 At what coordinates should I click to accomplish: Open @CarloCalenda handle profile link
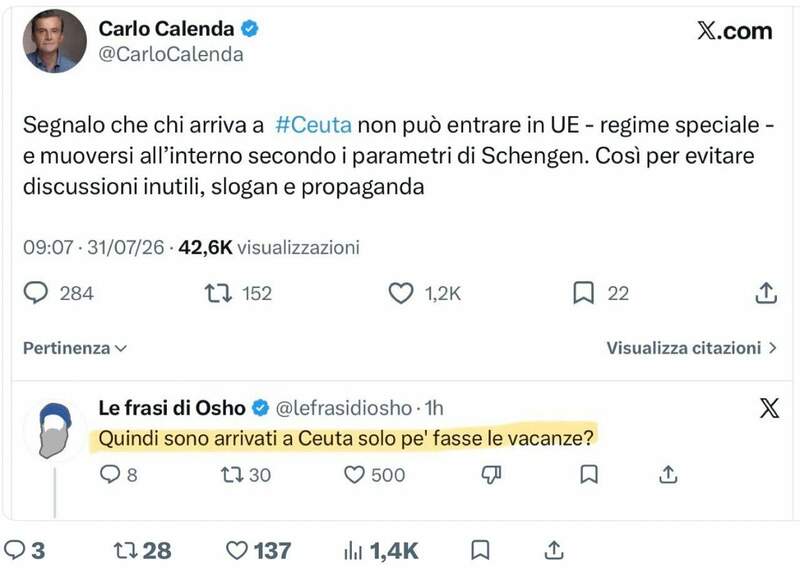pyautogui.click(x=171, y=55)
